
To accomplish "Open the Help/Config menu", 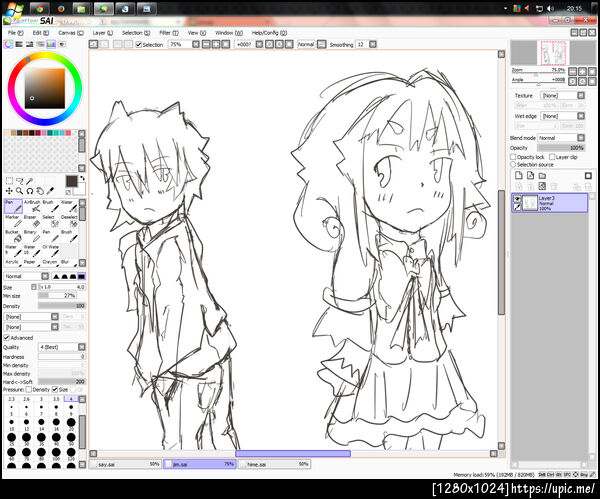I will point(269,33).
